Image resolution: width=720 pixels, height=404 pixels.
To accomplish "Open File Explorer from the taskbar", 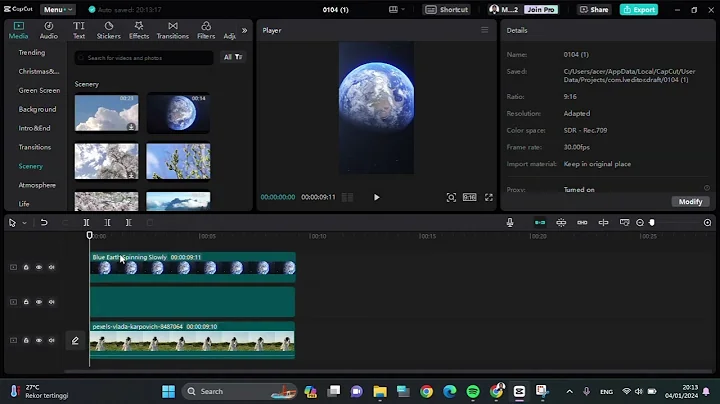I will [380, 392].
